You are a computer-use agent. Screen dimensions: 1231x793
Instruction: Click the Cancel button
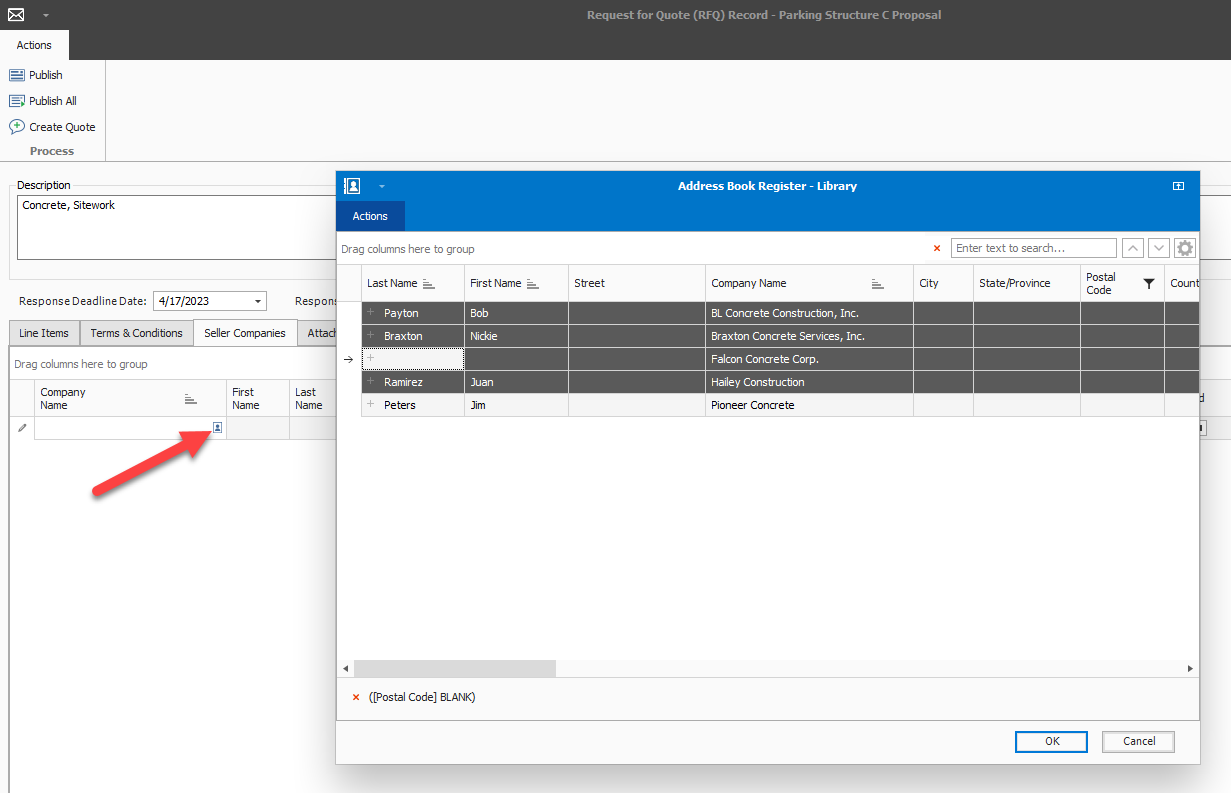1138,741
